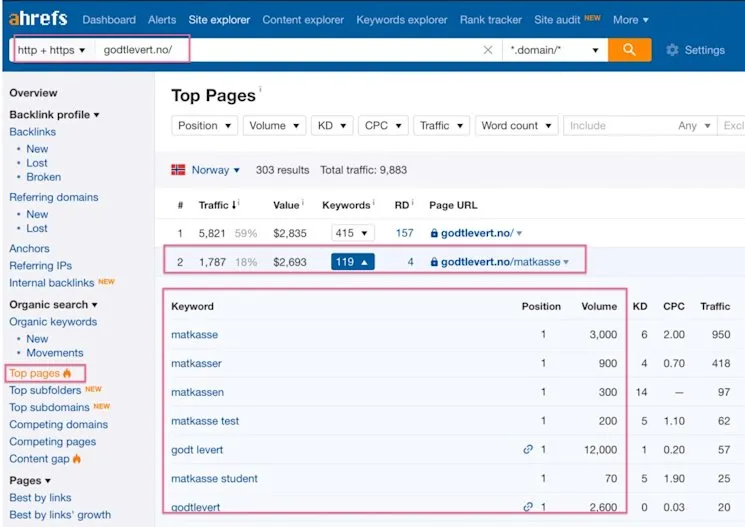745x527 pixels.
Task: Click the link icon beside godt levert position
Action: click(528, 450)
